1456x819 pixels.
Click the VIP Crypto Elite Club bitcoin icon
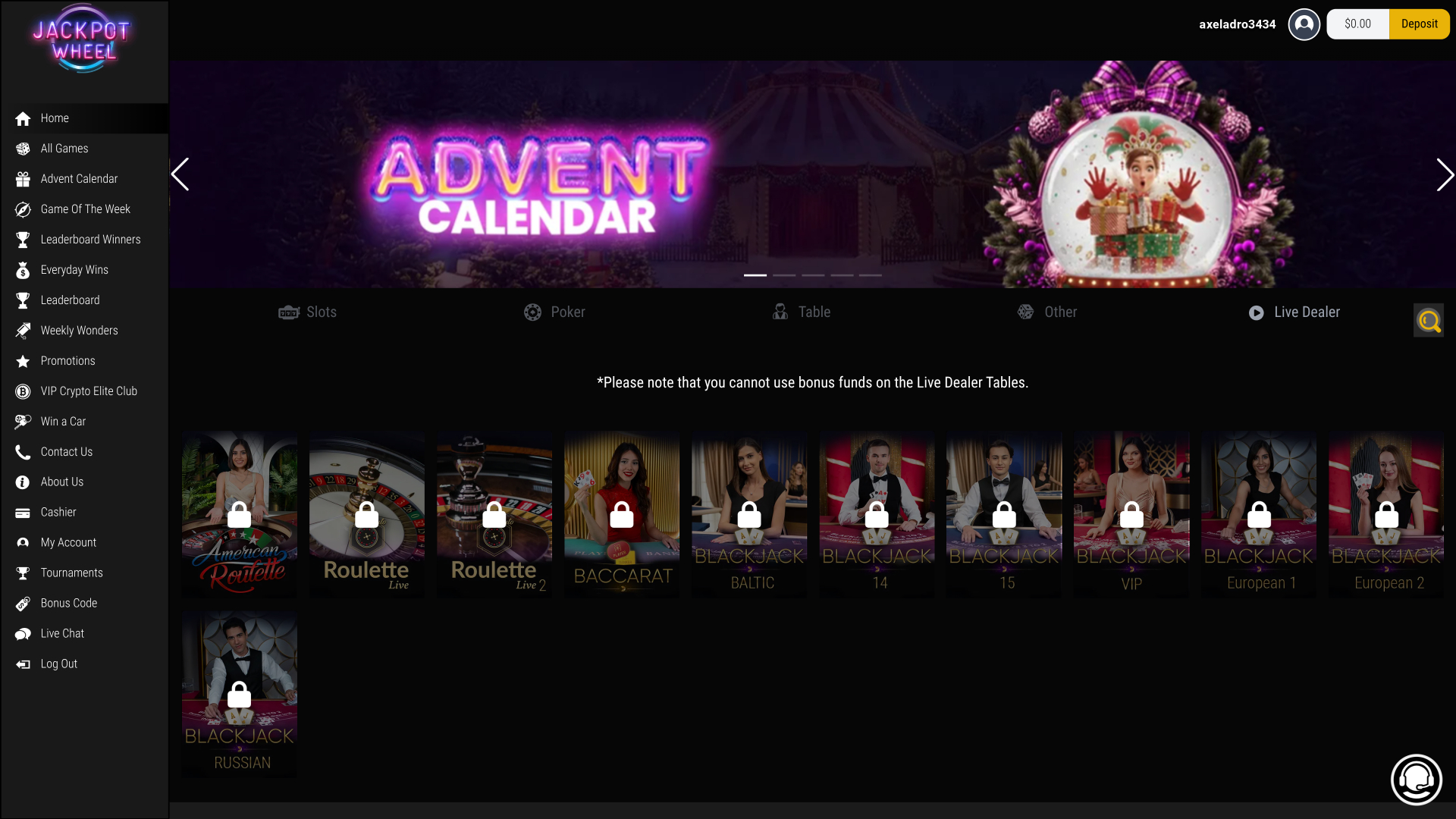pos(23,391)
